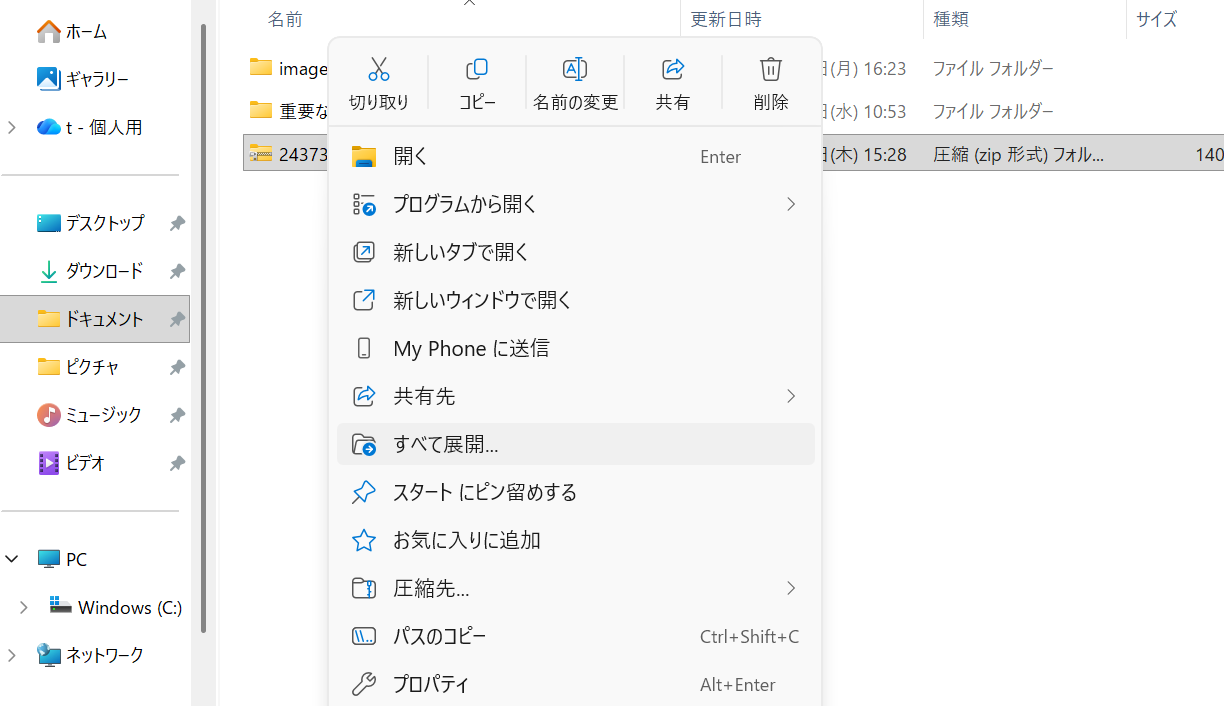Click the 共有 (share) icon

coord(673,69)
